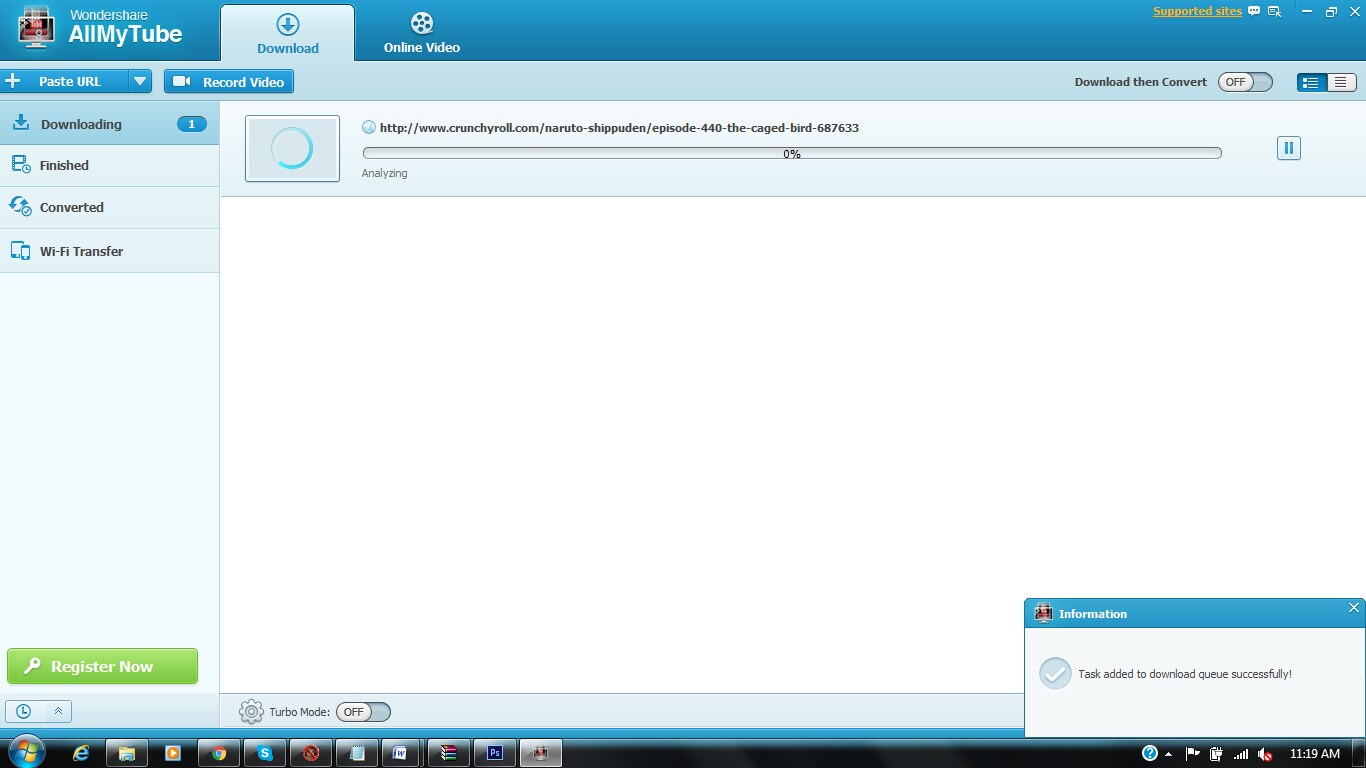
Task: Open the feedback speech bubble icon
Action: 1254,12
